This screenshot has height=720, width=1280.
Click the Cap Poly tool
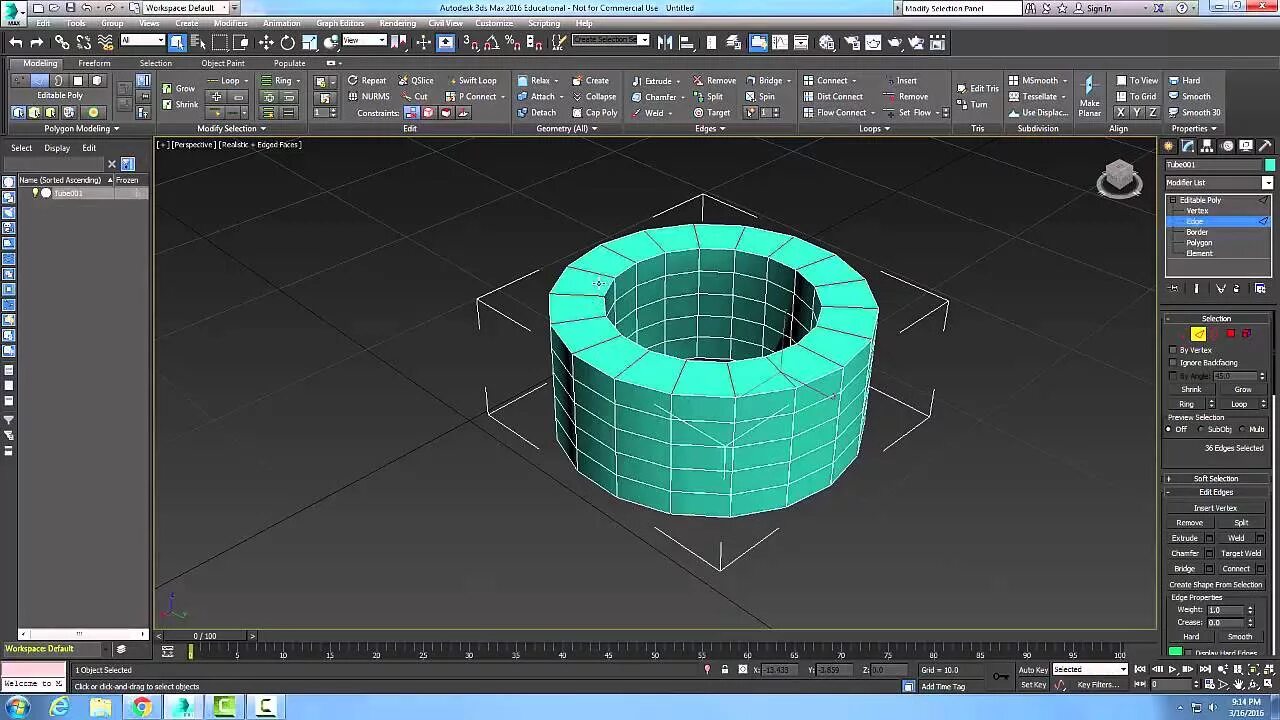[x=595, y=113]
